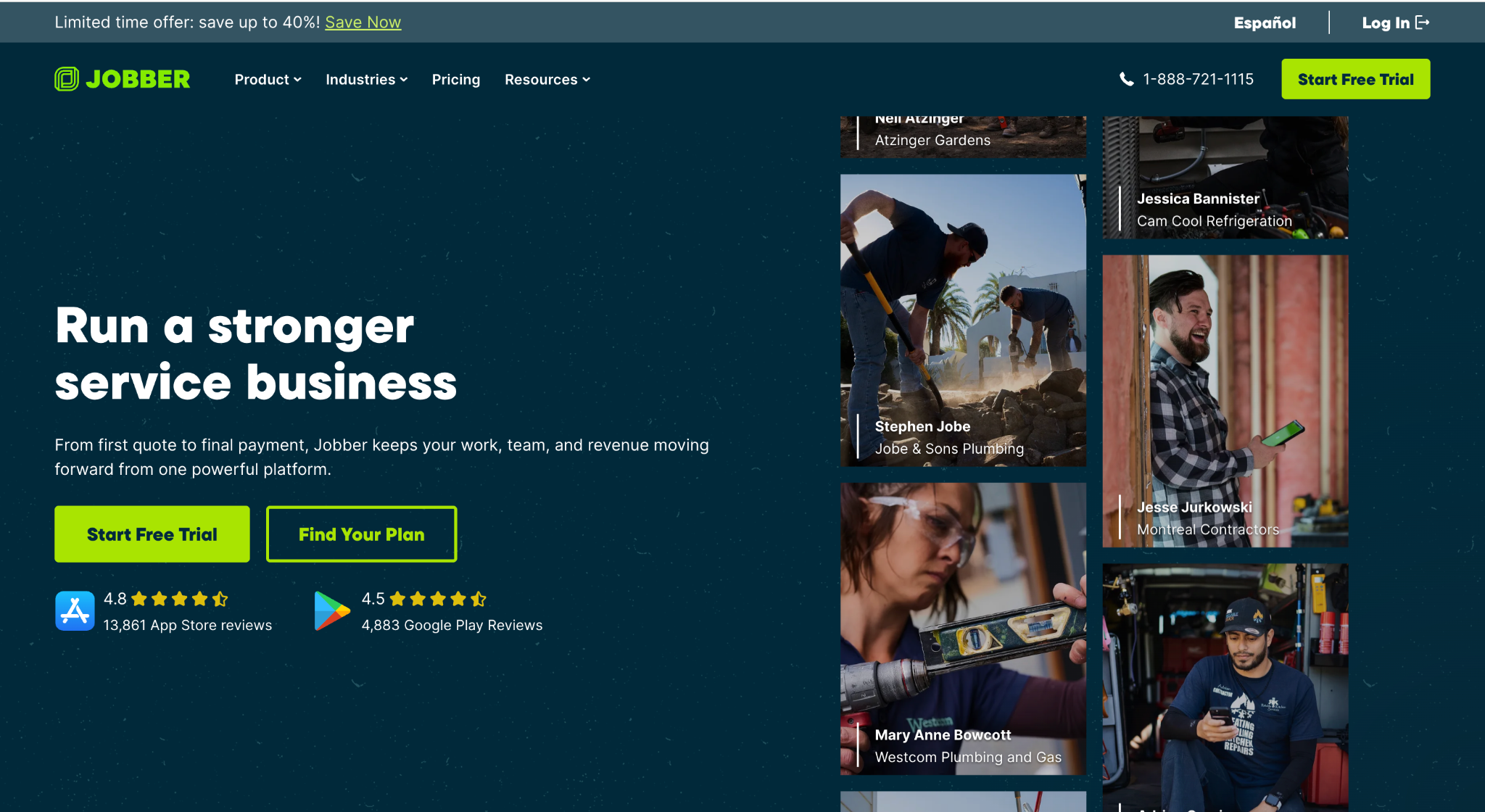Image resolution: width=1485 pixels, height=812 pixels.
Task: Open the Stephen Jobe photo card
Action: tap(963, 320)
